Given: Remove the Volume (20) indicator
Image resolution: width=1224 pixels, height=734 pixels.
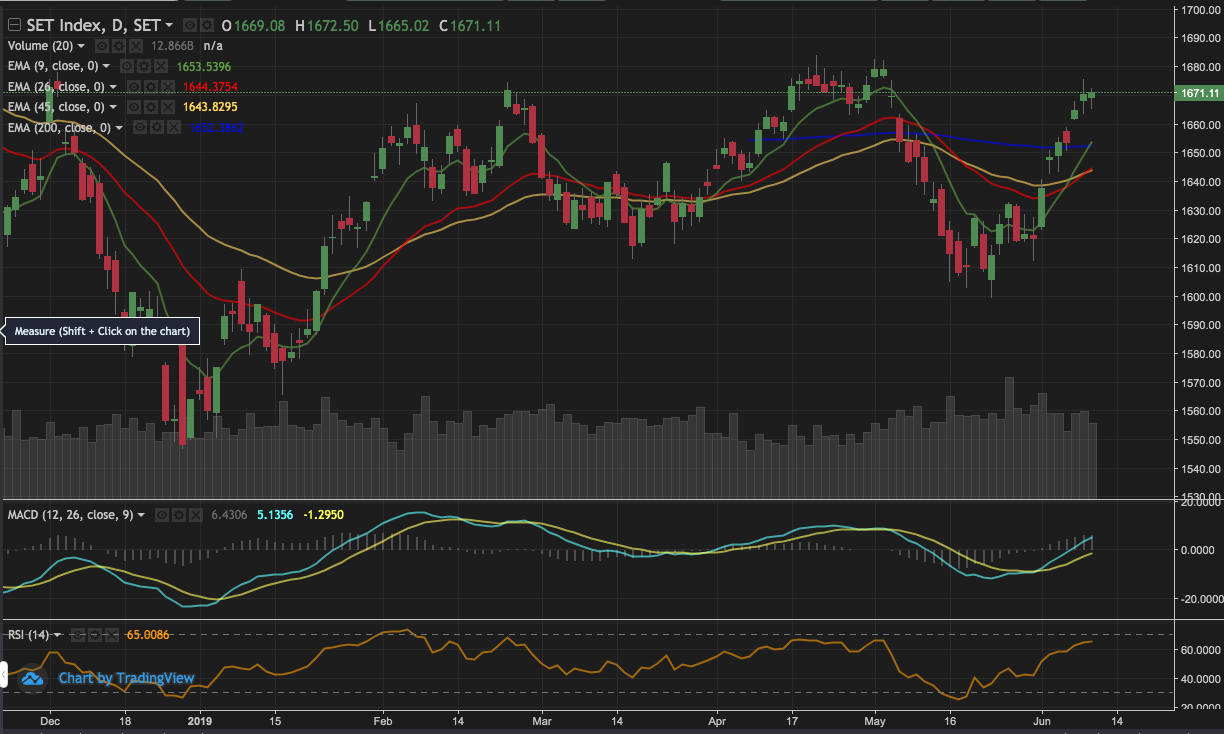Looking at the screenshot, I should click(136, 46).
